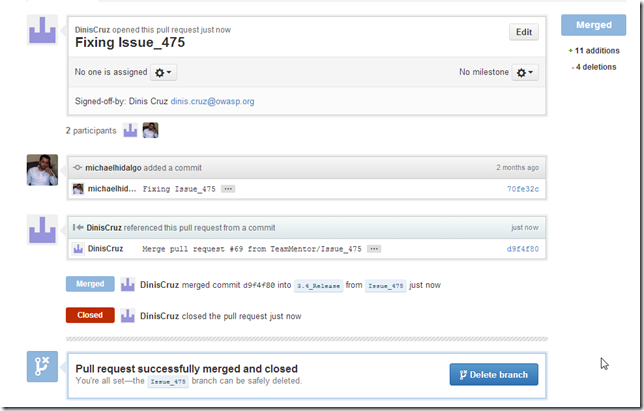Screen dimensions: 644x411
Task: Click DinisCruz's large avatar beside the pull request title
Action: click(42, 32)
